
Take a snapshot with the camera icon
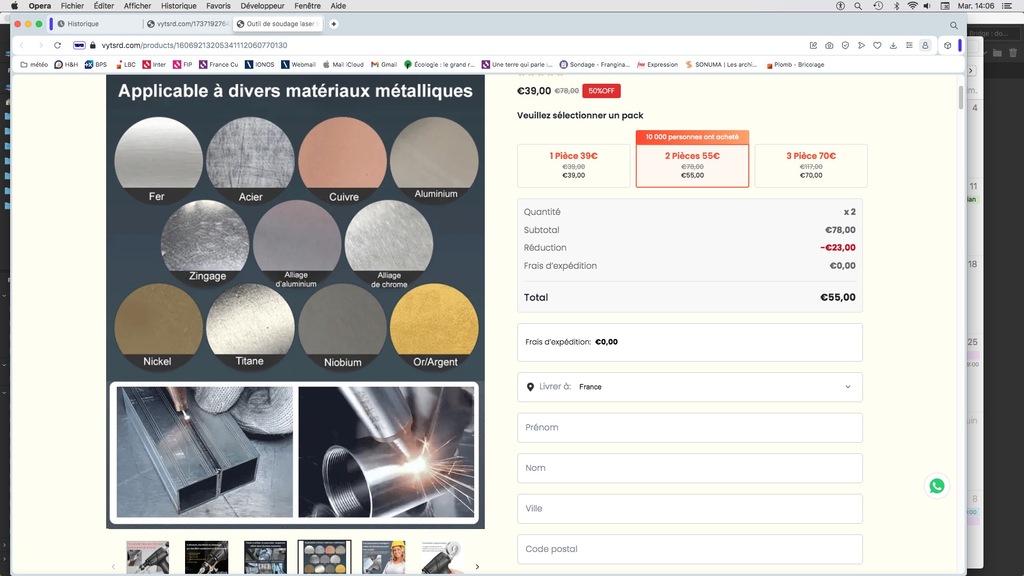[829, 45]
